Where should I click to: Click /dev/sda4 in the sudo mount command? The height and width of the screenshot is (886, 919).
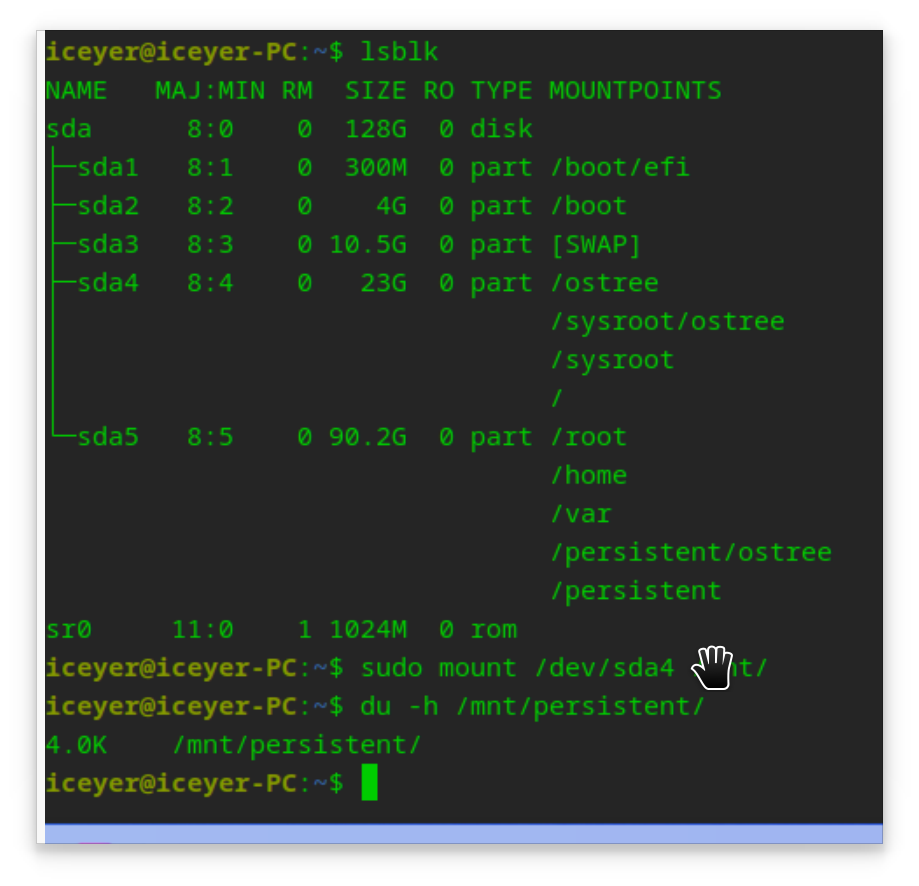(x=604, y=668)
